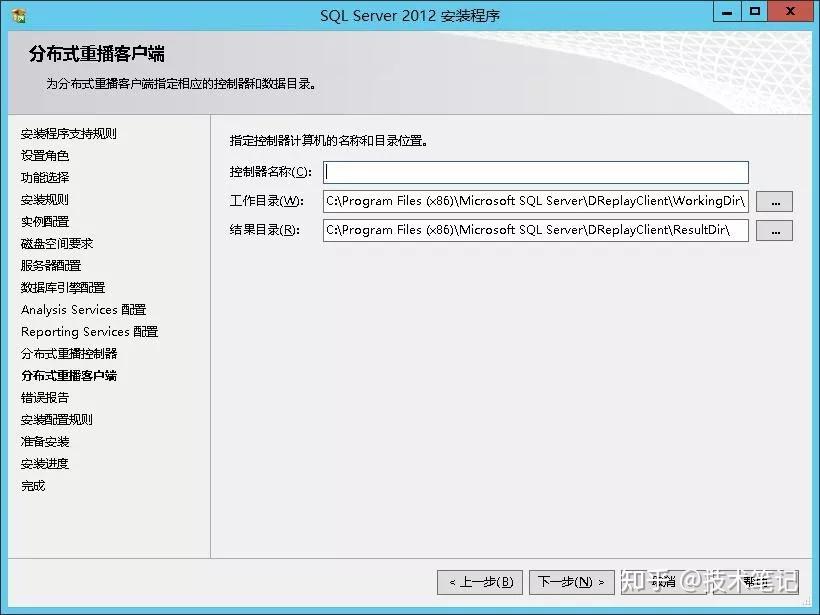
Task: Go to the 错误报告 step
Action: point(40,397)
